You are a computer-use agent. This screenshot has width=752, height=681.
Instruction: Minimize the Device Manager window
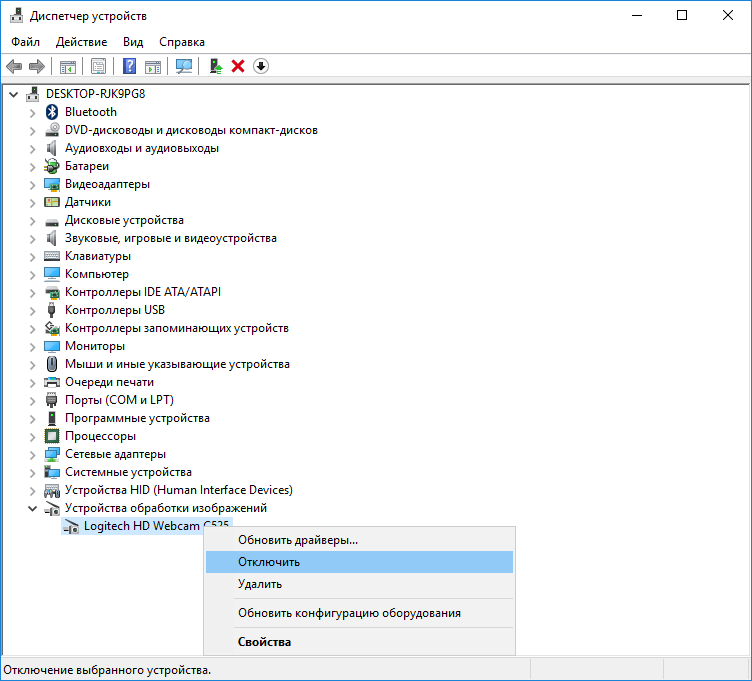tap(637, 15)
